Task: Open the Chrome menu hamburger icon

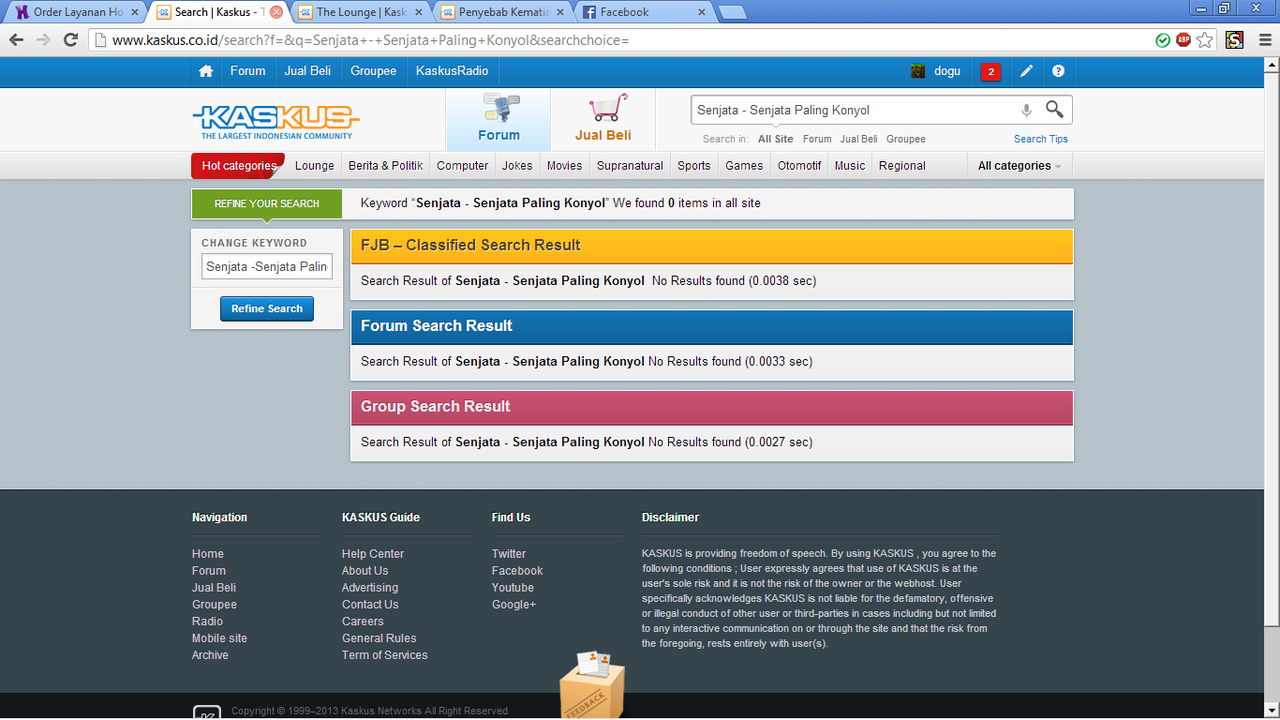Action: click(1263, 40)
